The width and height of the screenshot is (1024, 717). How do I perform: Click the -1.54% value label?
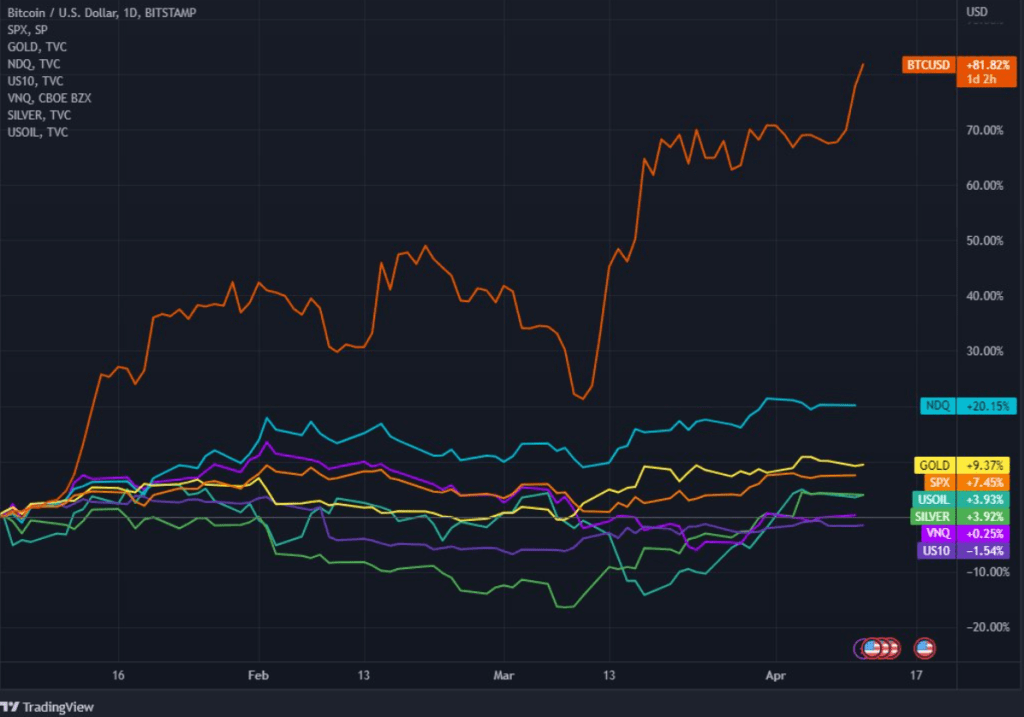click(984, 550)
